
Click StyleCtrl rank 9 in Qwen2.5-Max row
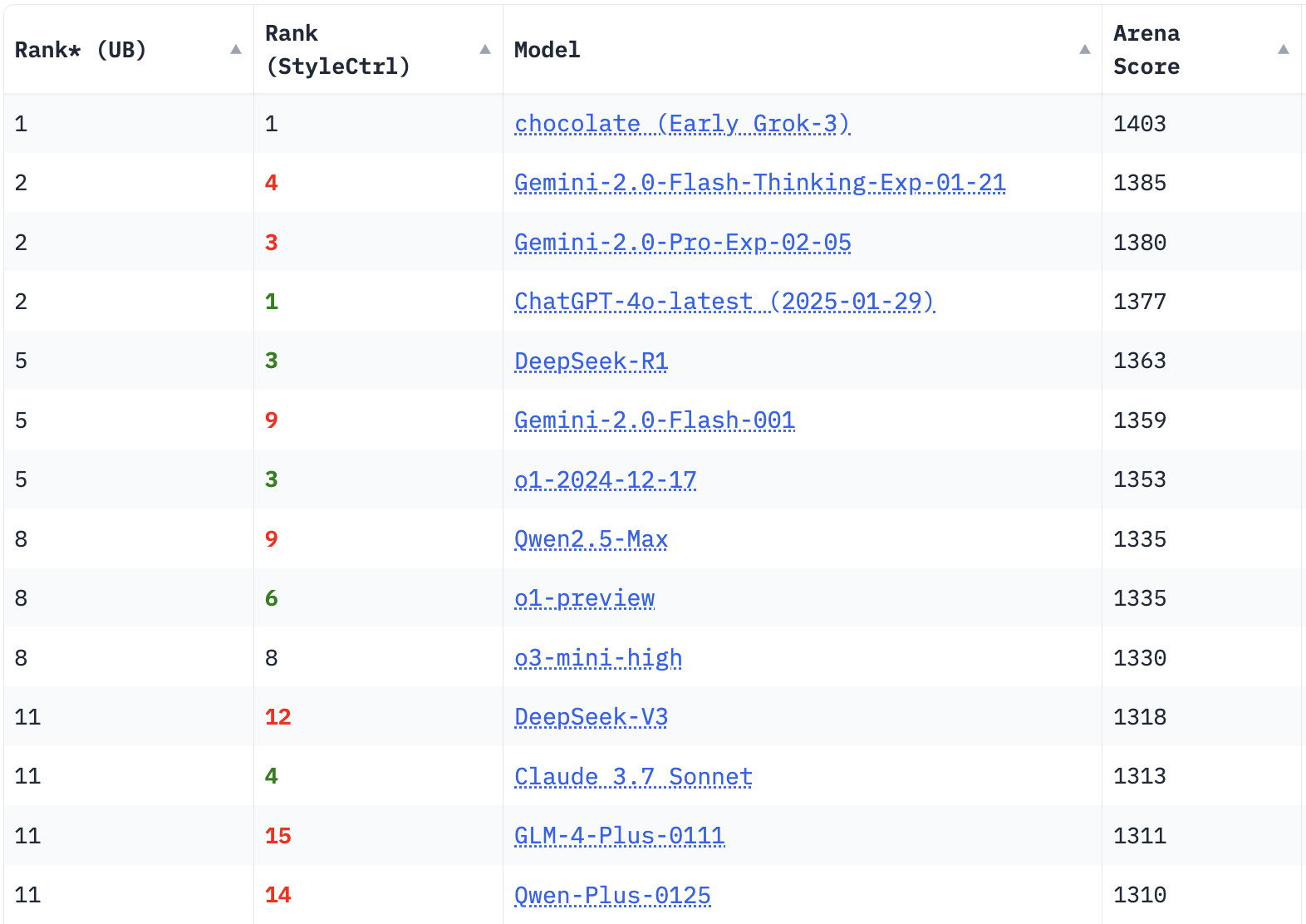pos(272,539)
